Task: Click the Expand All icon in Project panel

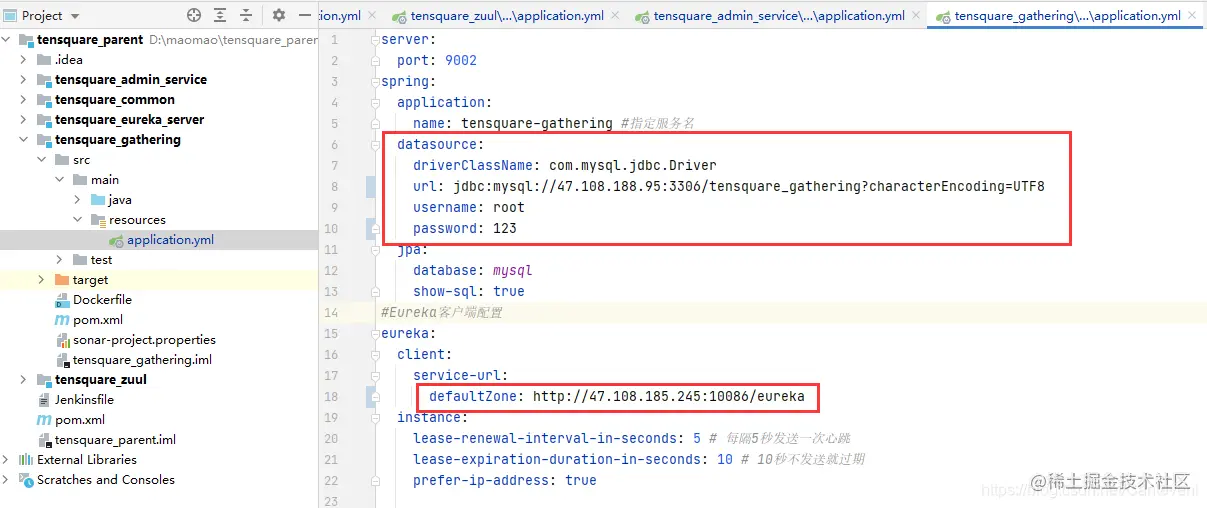Action: click(x=220, y=16)
